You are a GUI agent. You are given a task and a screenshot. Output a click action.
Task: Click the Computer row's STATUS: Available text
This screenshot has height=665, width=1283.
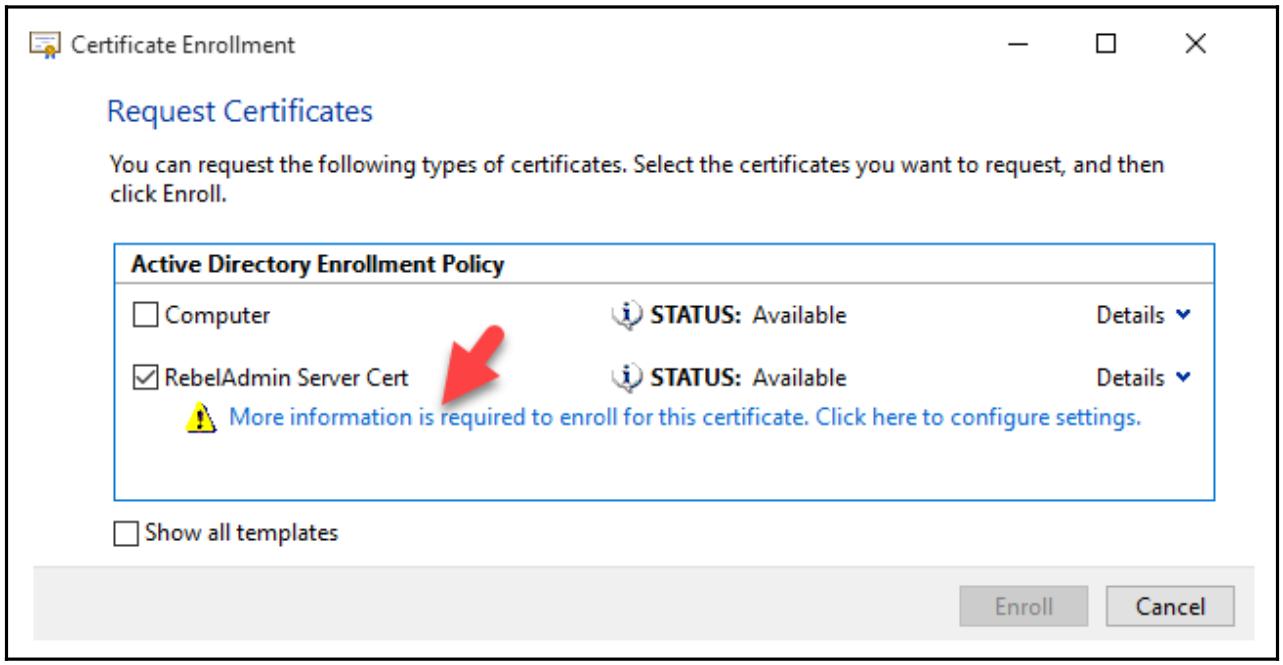(748, 316)
